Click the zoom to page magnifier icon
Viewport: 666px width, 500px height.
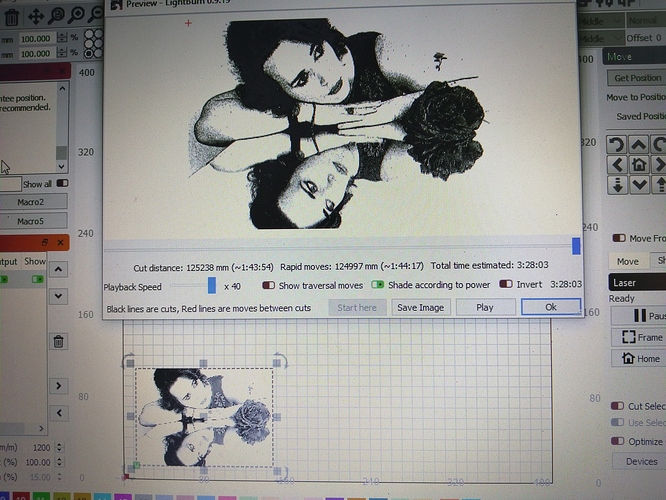coord(56,16)
